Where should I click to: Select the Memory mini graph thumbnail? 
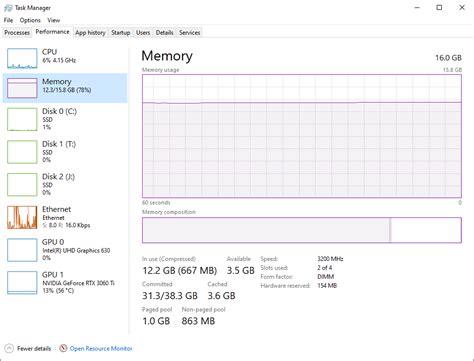coord(22,88)
